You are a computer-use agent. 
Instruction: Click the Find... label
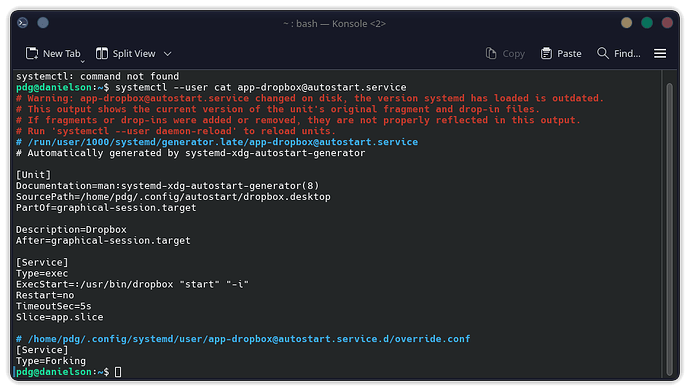point(627,54)
